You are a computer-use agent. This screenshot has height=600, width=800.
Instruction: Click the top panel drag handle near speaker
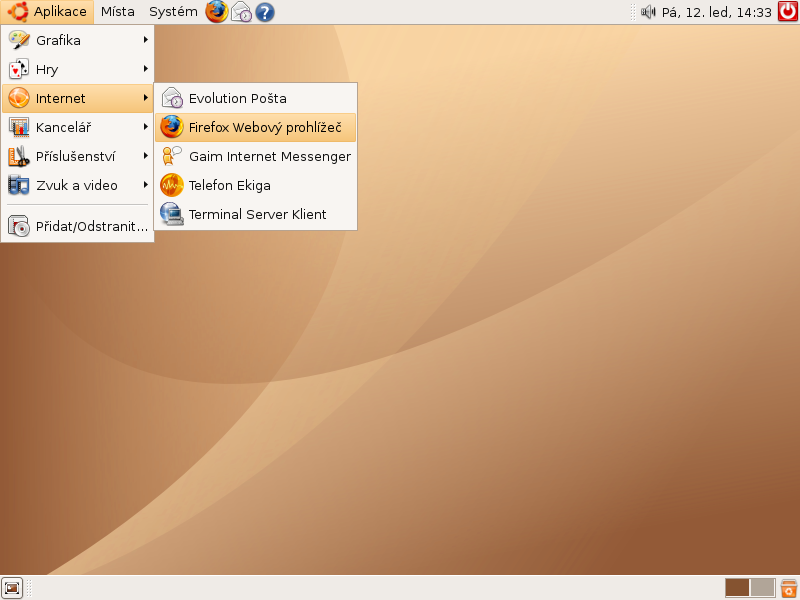[x=633, y=12]
